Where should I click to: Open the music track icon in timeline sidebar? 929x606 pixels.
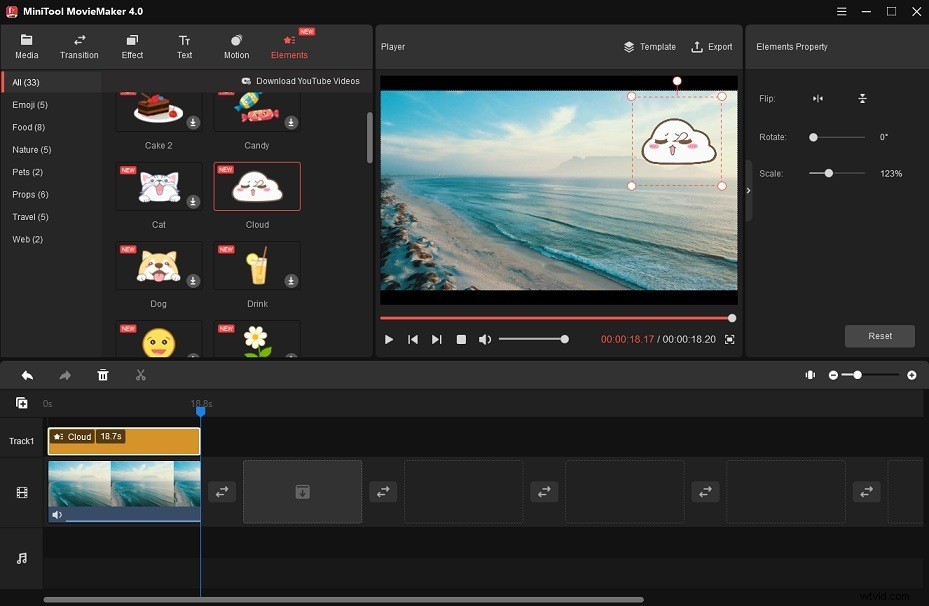pyautogui.click(x=20, y=558)
